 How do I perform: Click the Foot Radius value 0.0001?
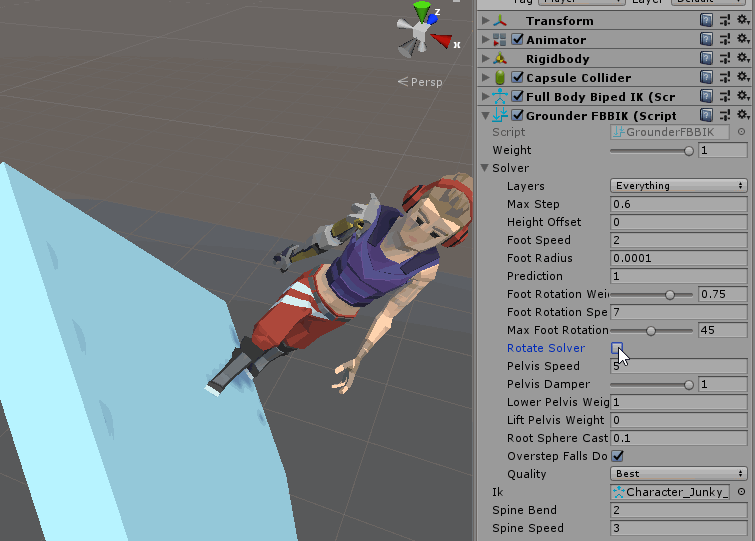(678, 258)
